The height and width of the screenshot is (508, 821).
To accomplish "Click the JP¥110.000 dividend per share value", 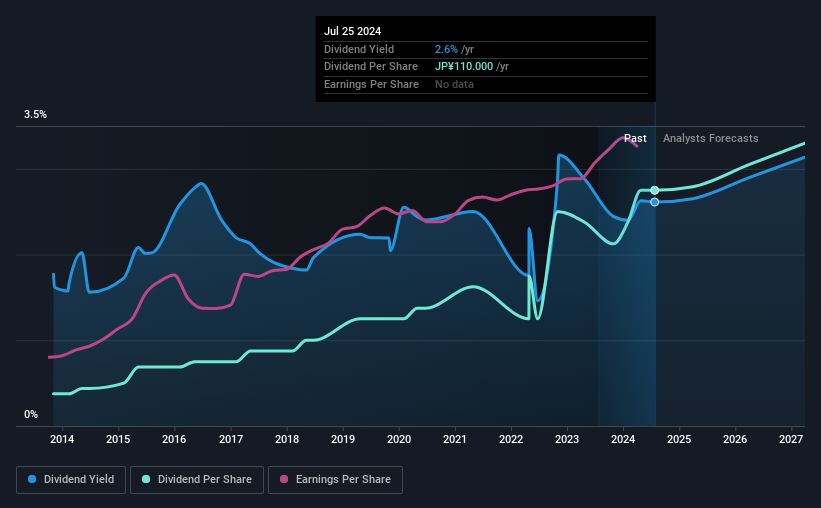I will point(464,67).
